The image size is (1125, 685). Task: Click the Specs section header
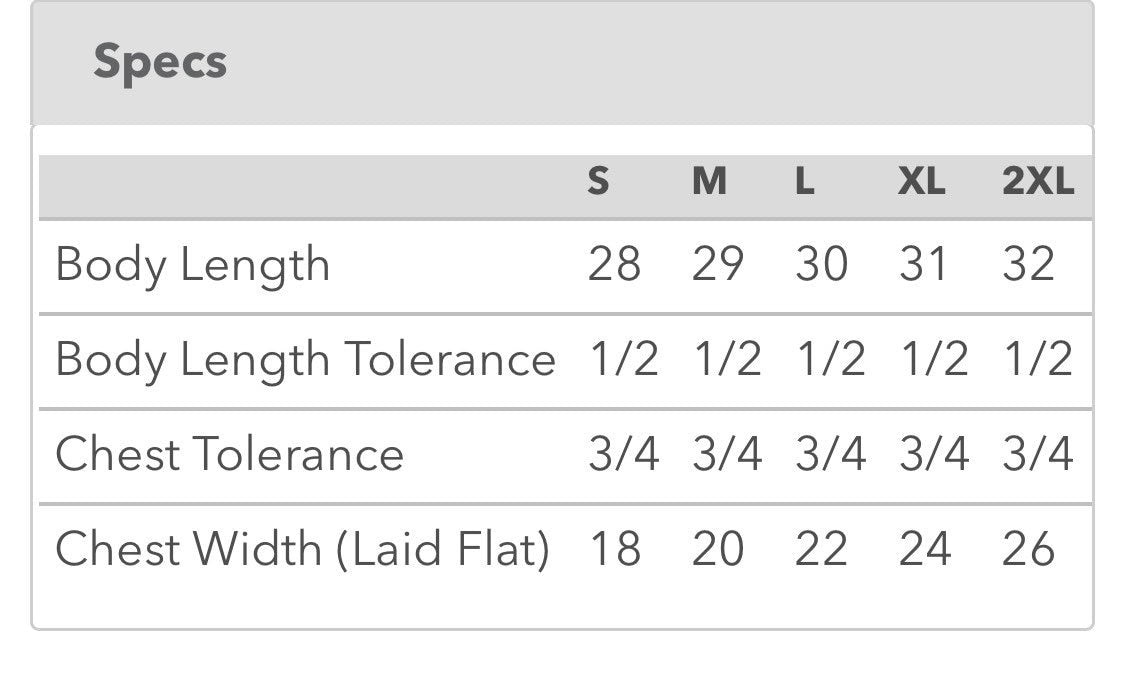pos(160,62)
